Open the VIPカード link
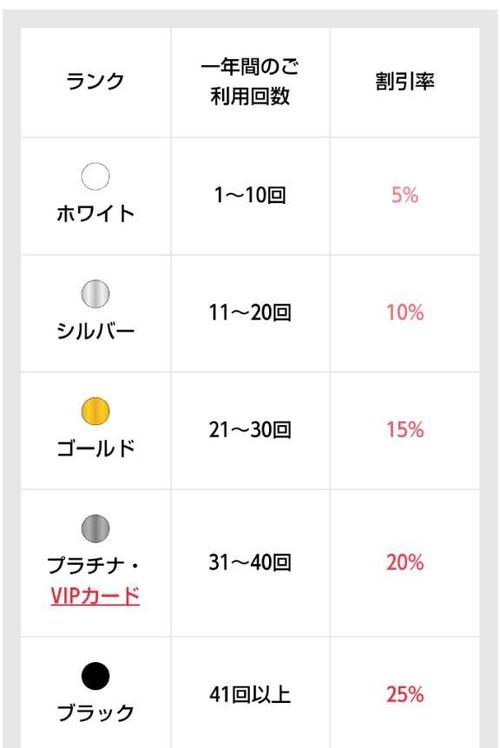This screenshot has width=500, height=748. 95,596
